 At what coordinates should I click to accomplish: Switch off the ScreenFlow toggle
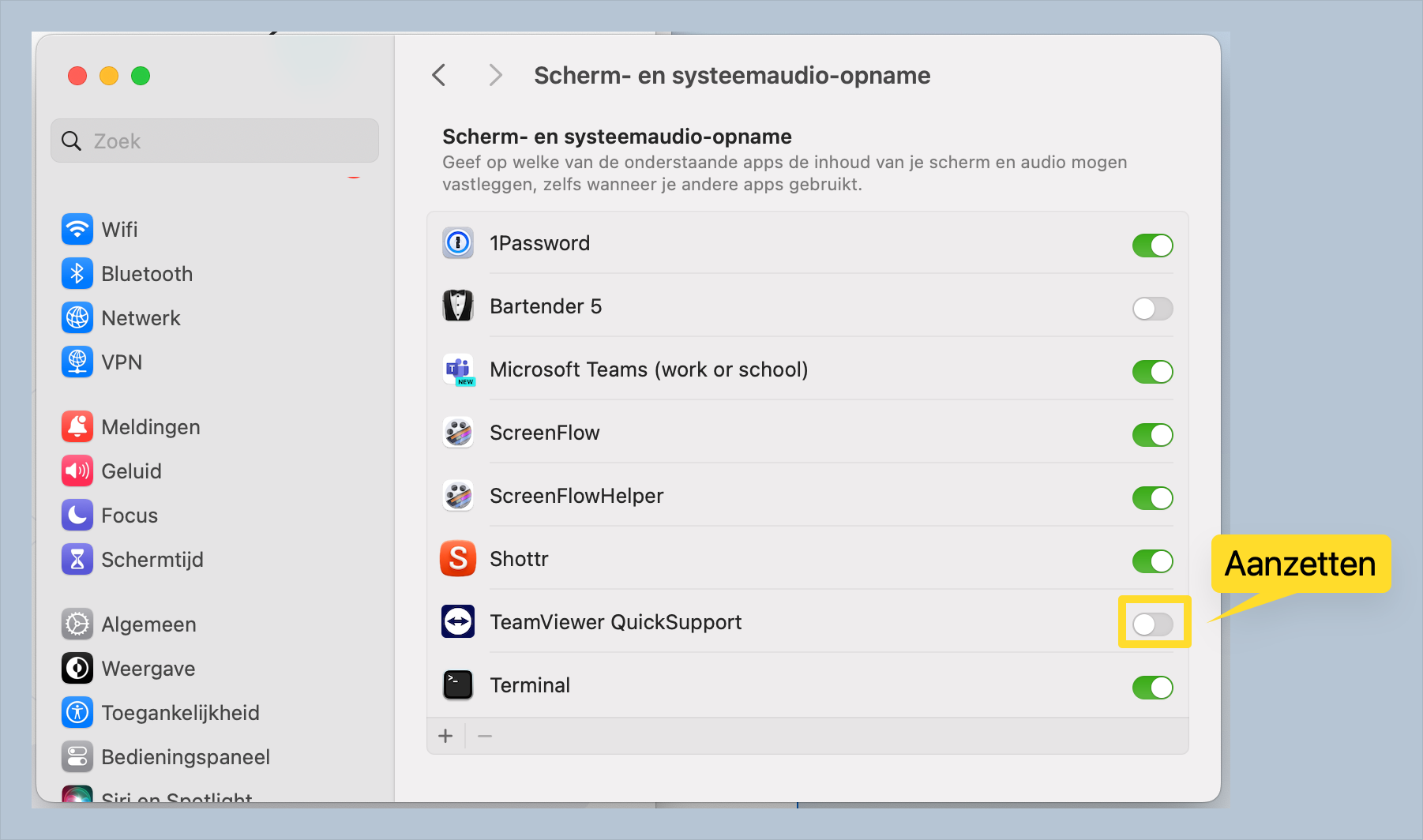tap(1152, 435)
